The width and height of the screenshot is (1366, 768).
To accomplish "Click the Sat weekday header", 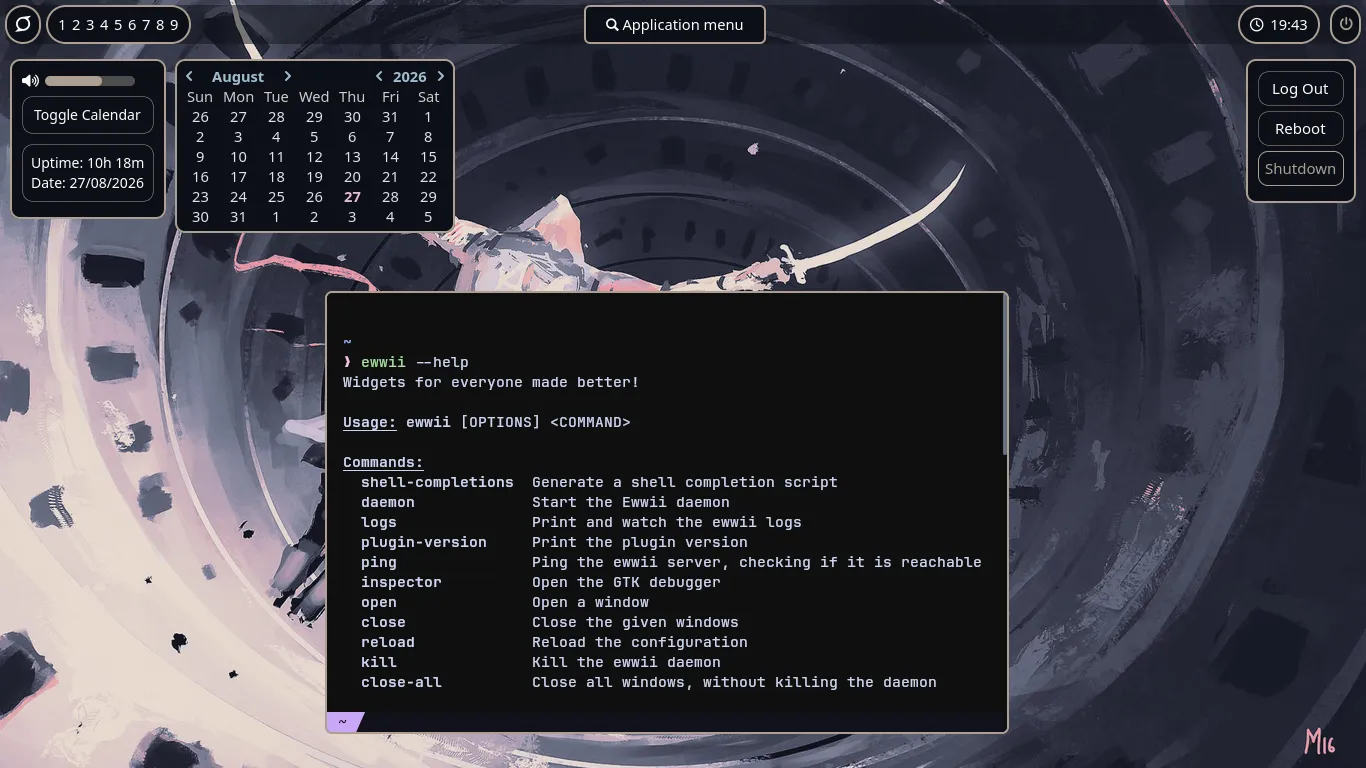I will click(x=428, y=97).
